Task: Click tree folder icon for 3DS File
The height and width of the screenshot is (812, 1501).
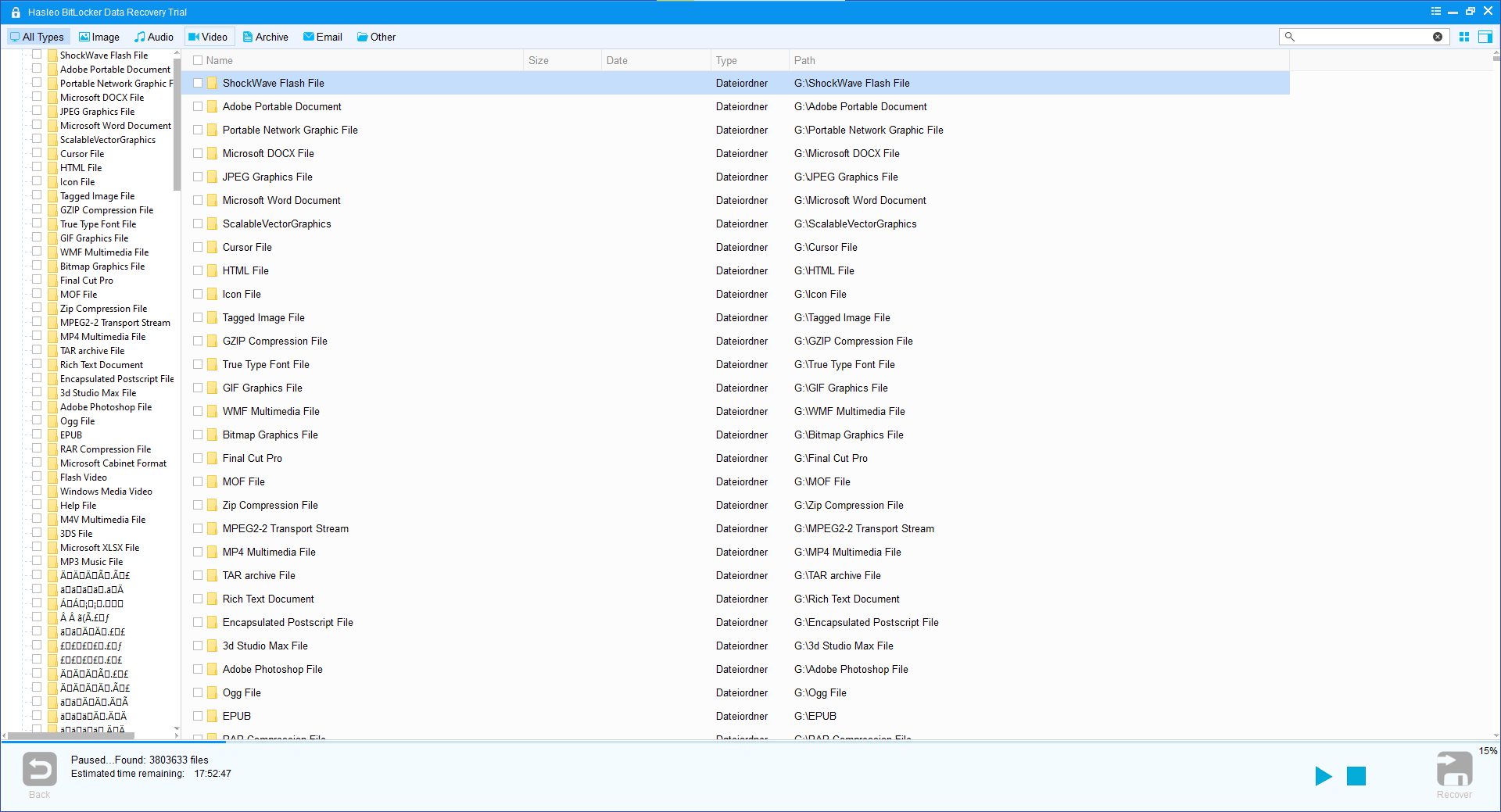Action: click(x=52, y=533)
